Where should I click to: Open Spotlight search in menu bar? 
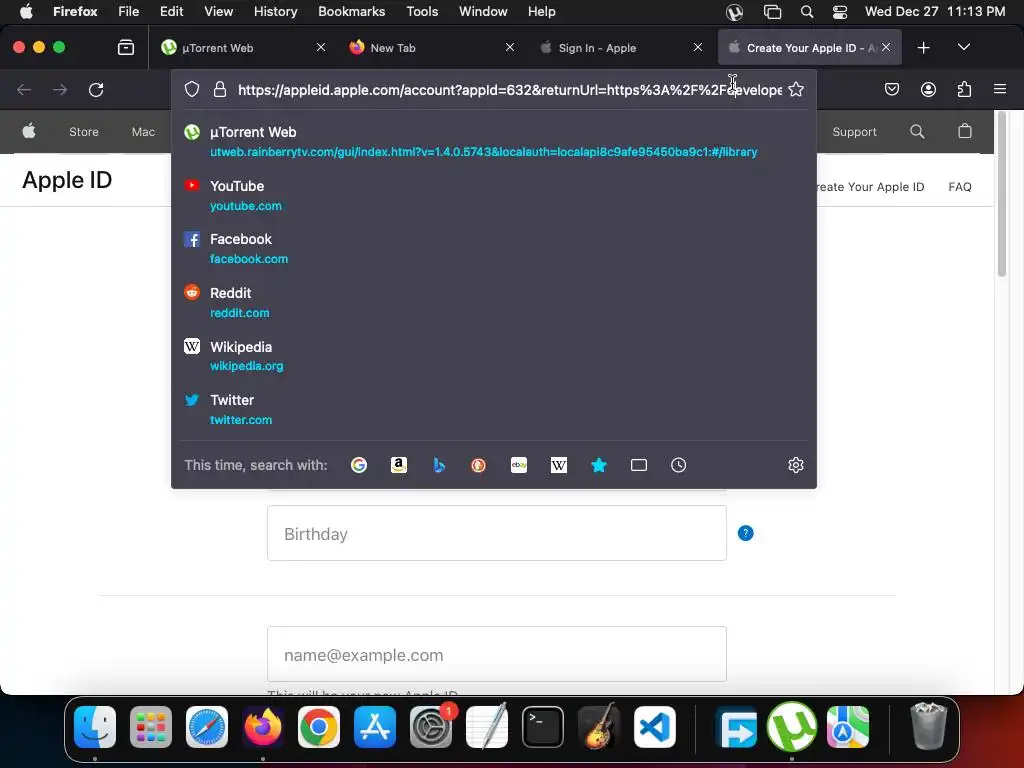[x=807, y=11]
